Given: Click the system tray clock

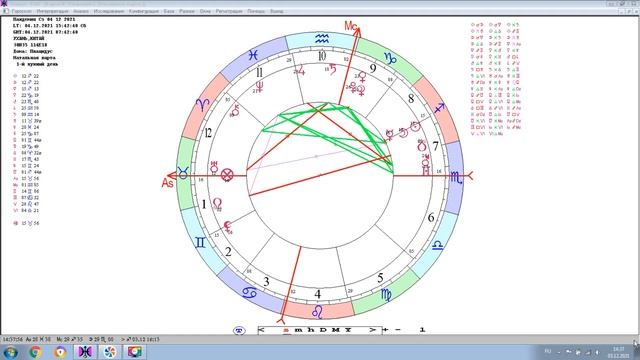Looking at the screenshot, I should (x=619, y=352).
